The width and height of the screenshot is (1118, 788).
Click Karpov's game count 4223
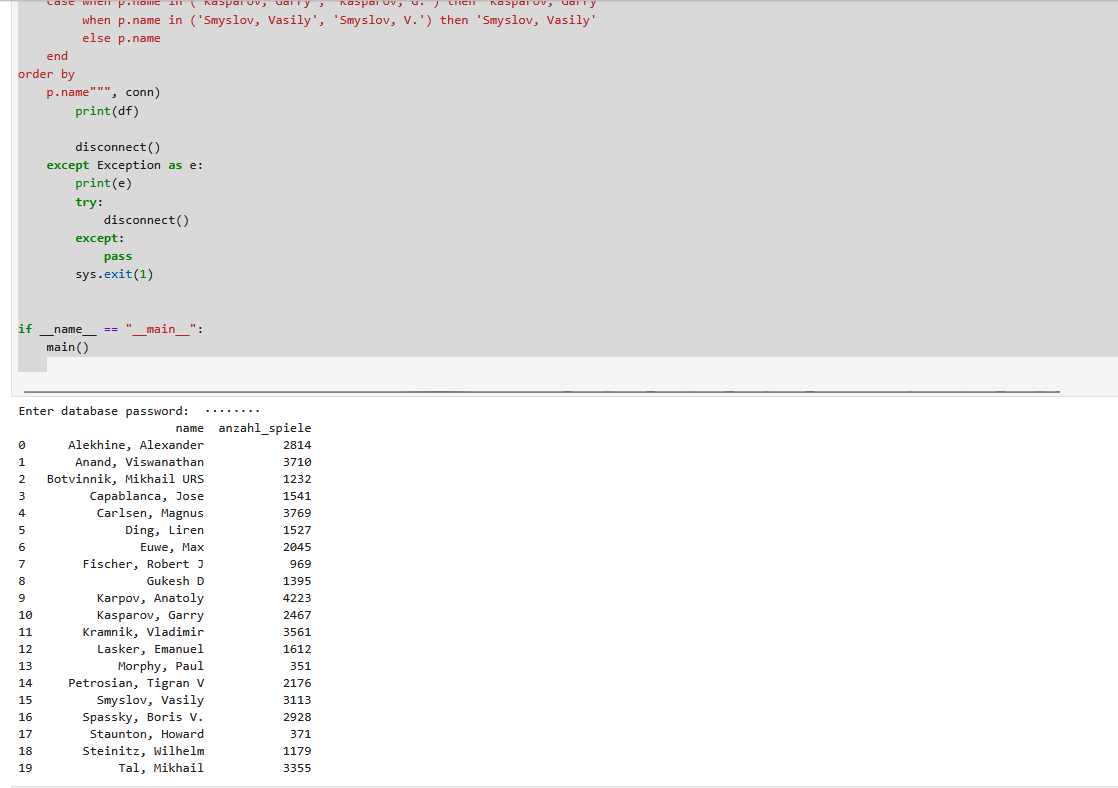[x=297, y=598]
